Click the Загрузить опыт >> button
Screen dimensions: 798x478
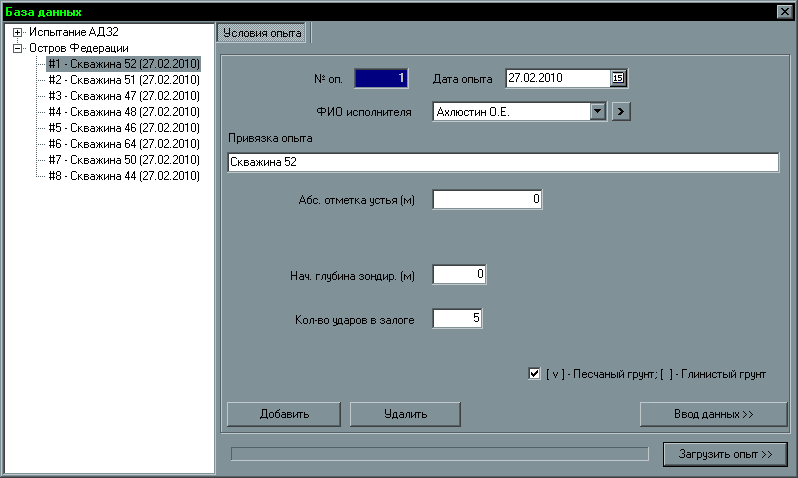coord(724,454)
